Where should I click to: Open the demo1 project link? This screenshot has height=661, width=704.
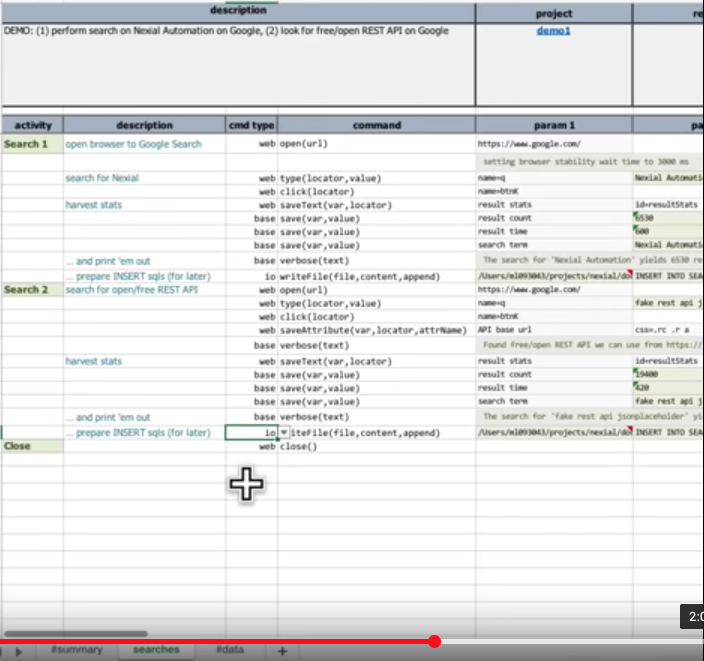point(553,31)
